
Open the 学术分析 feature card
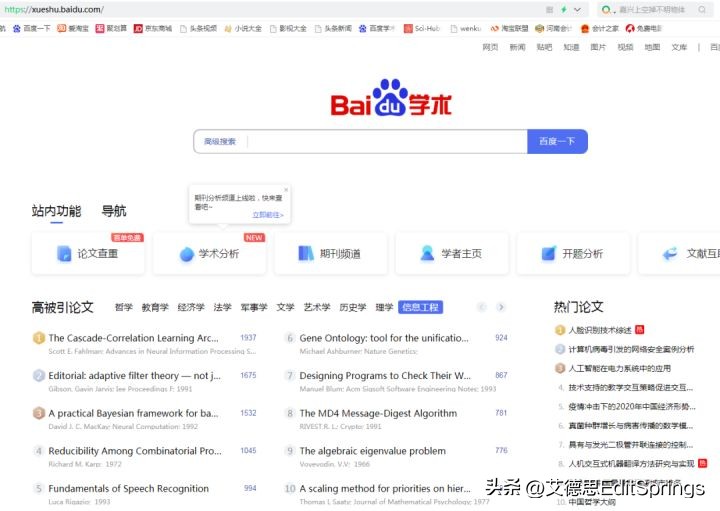(x=209, y=253)
